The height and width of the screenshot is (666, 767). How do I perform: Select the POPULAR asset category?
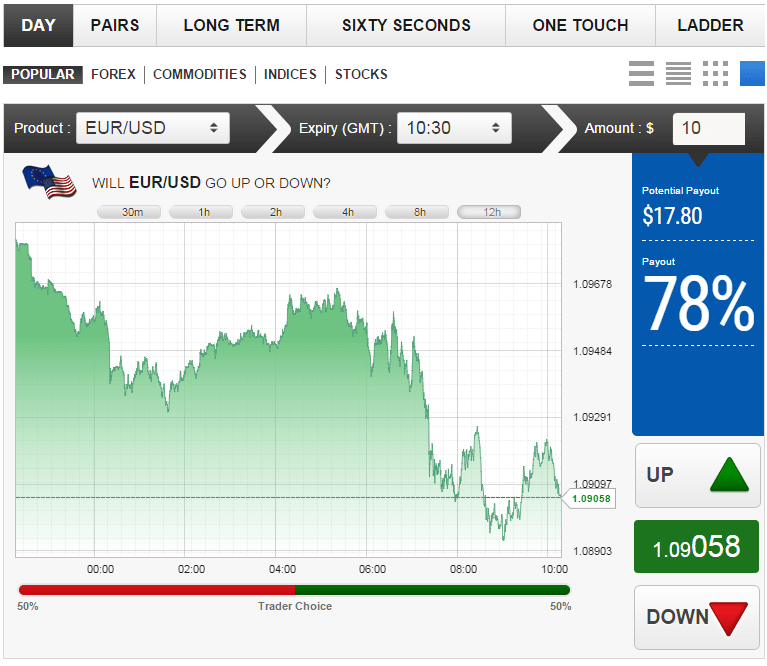(x=43, y=74)
